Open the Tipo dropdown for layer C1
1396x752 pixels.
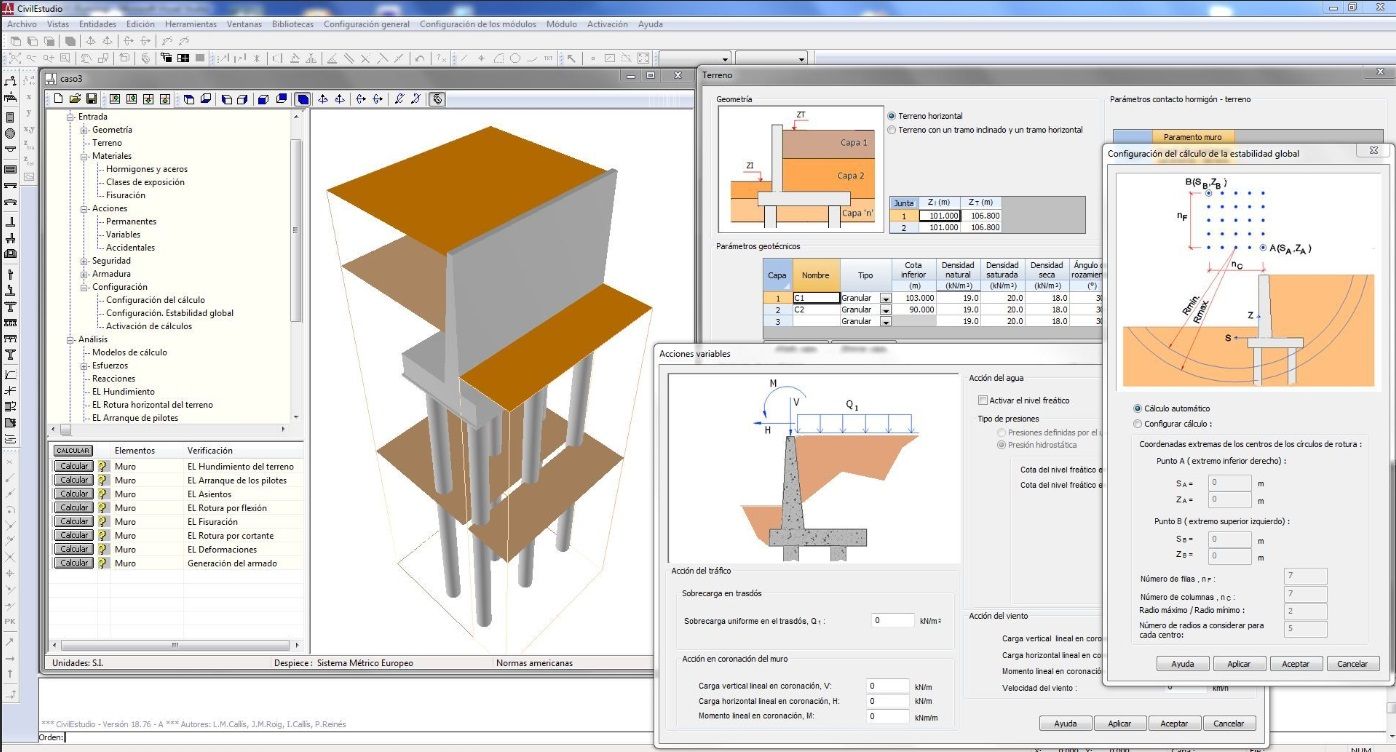click(885, 298)
